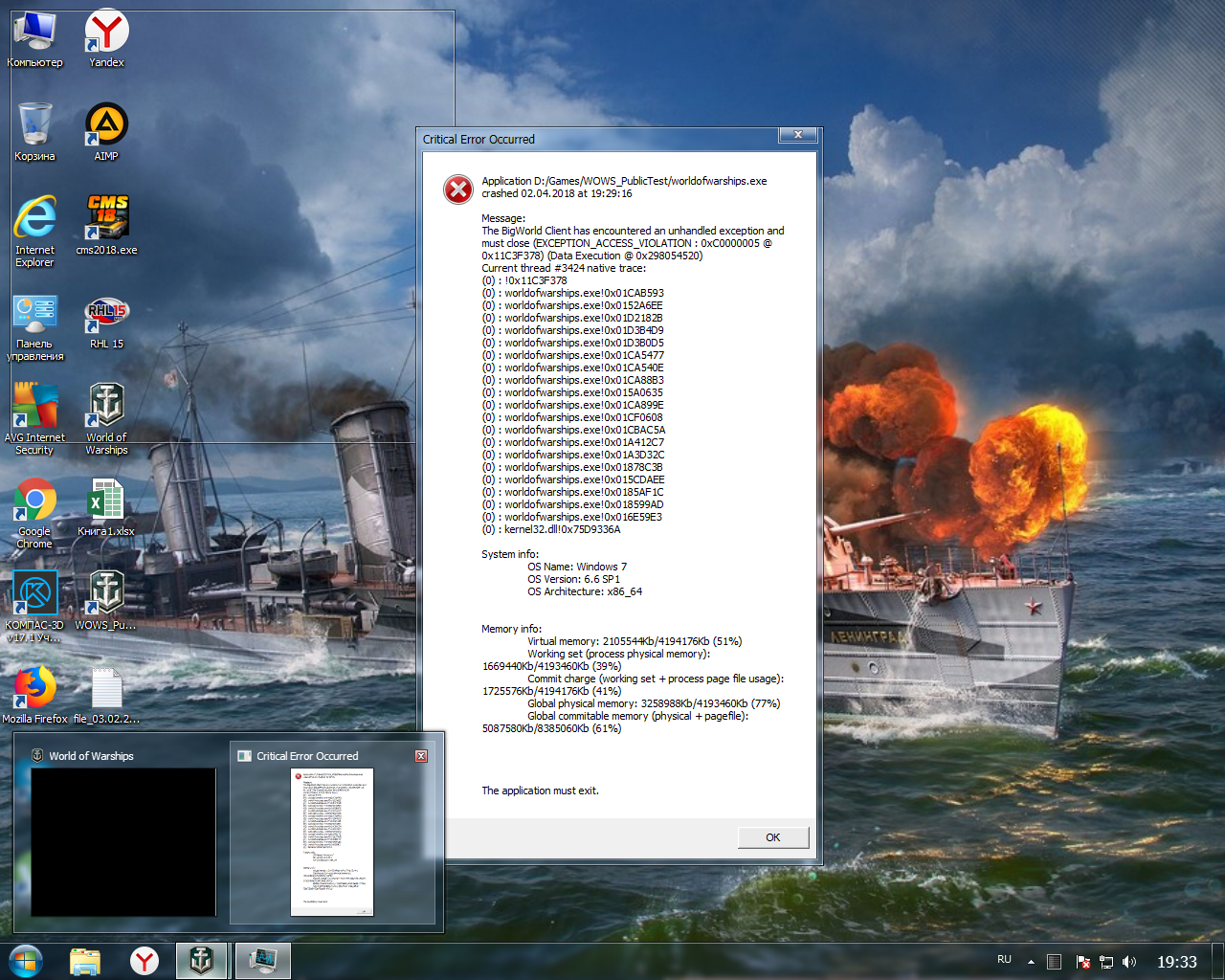Image resolution: width=1225 pixels, height=980 pixels.
Task: Open the AVG Internet Security shortcut
Action: (x=35, y=407)
